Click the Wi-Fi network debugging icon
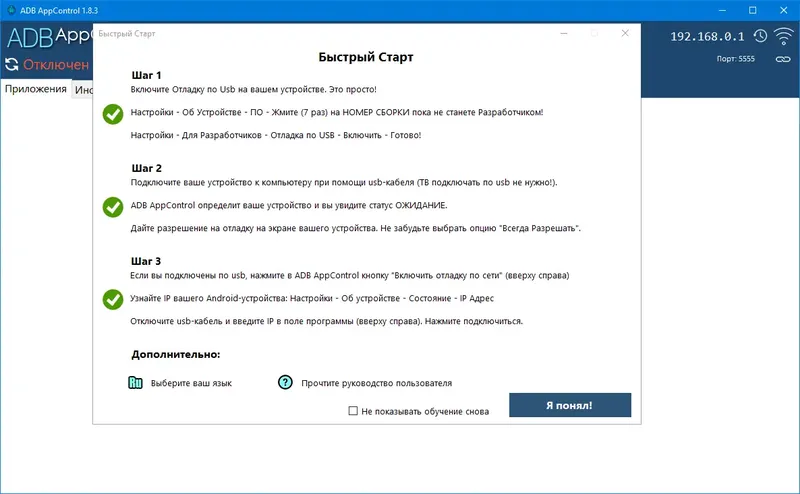The height and width of the screenshot is (494, 800). tap(783, 36)
